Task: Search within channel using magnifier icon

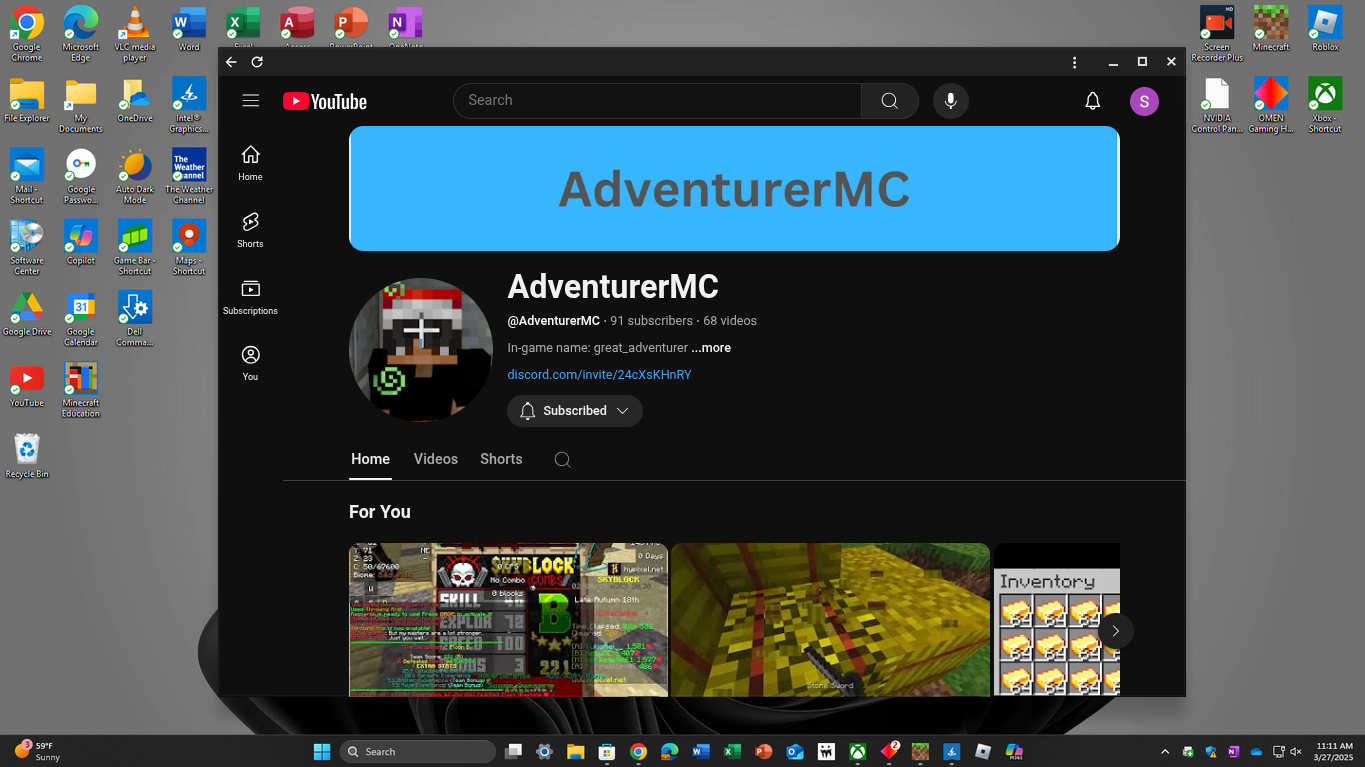Action: (x=563, y=460)
